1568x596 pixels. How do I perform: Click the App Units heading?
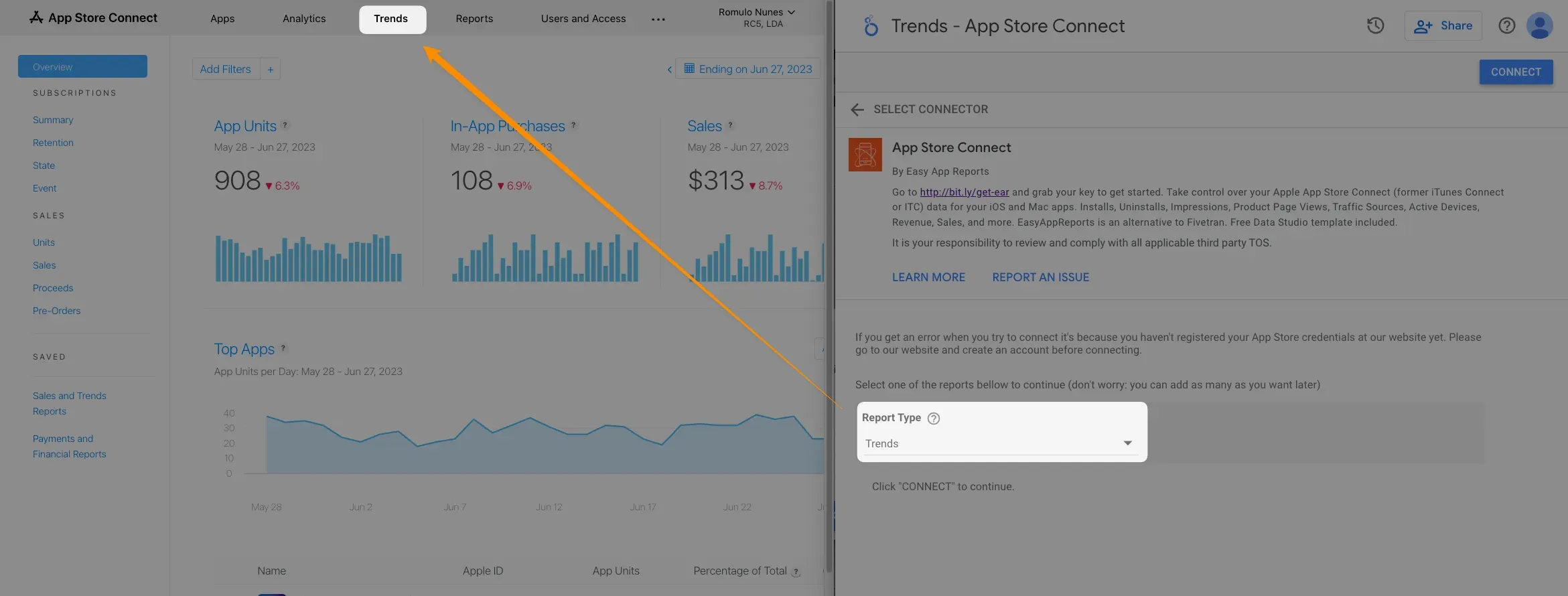pos(245,126)
